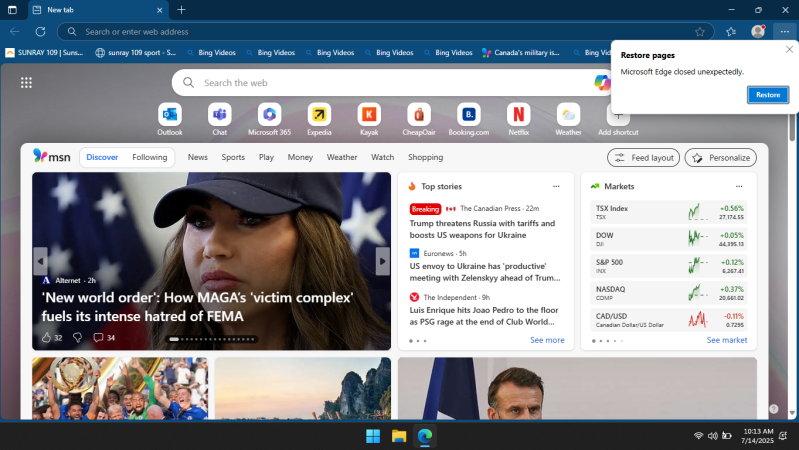Open Feed layout options

coord(643,158)
